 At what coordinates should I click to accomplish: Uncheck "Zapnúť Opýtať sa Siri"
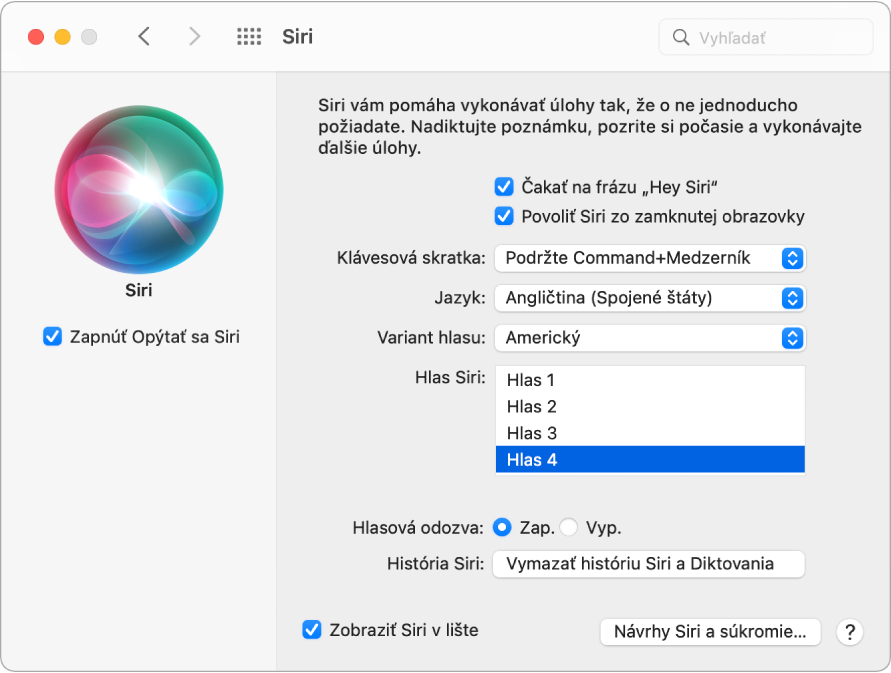pos(51,338)
